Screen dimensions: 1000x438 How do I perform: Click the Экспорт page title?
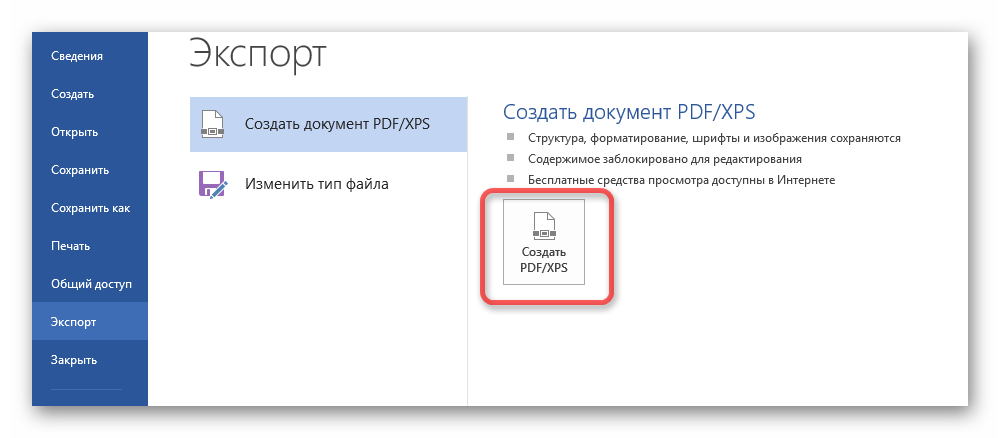[258, 55]
